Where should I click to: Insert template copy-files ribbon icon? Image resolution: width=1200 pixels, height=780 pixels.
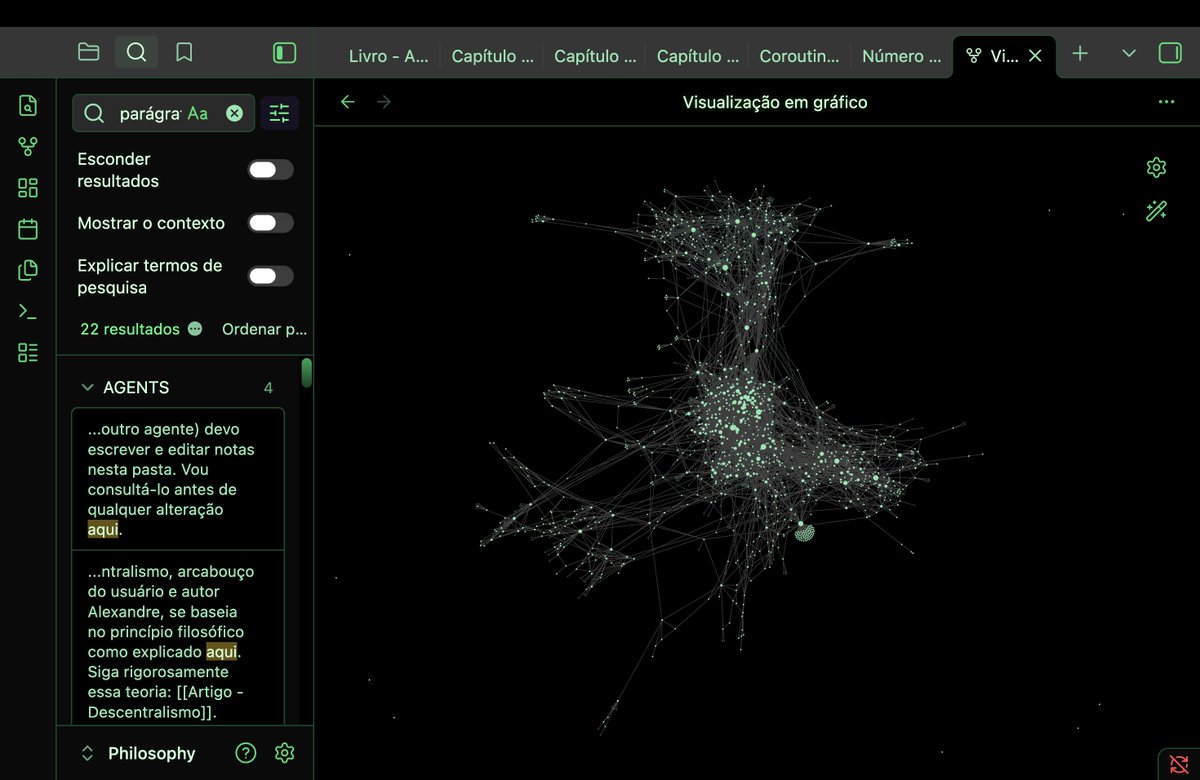(28, 270)
